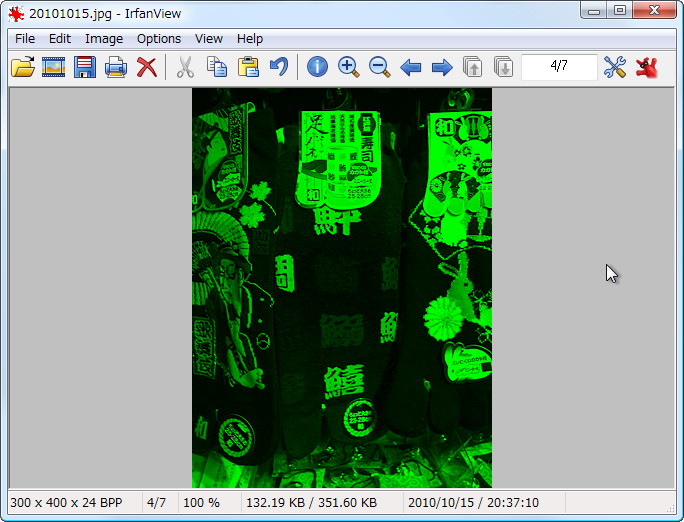The image size is (684, 522).
Task: Open settings with the wrench and screwdriver icon
Action: tap(615, 67)
